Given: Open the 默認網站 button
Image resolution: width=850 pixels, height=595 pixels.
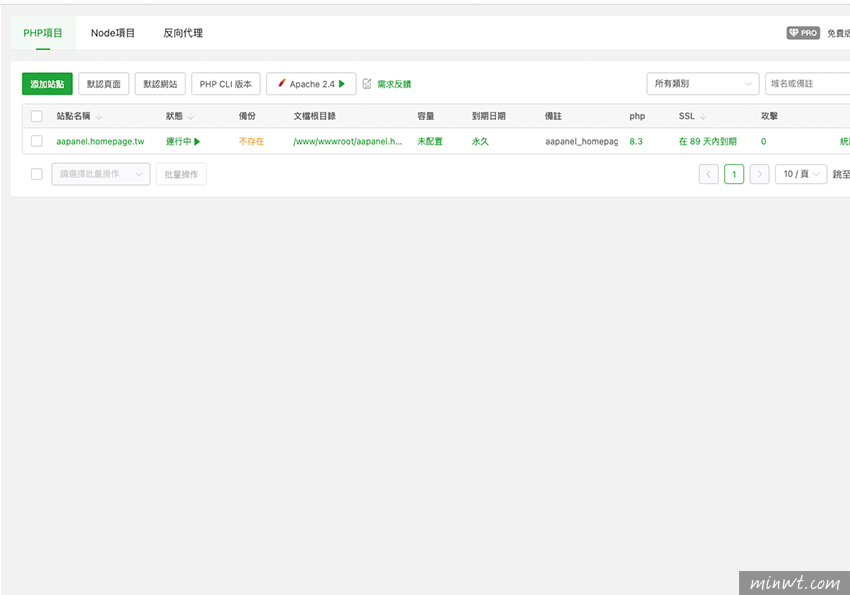Looking at the screenshot, I should tap(160, 84).
